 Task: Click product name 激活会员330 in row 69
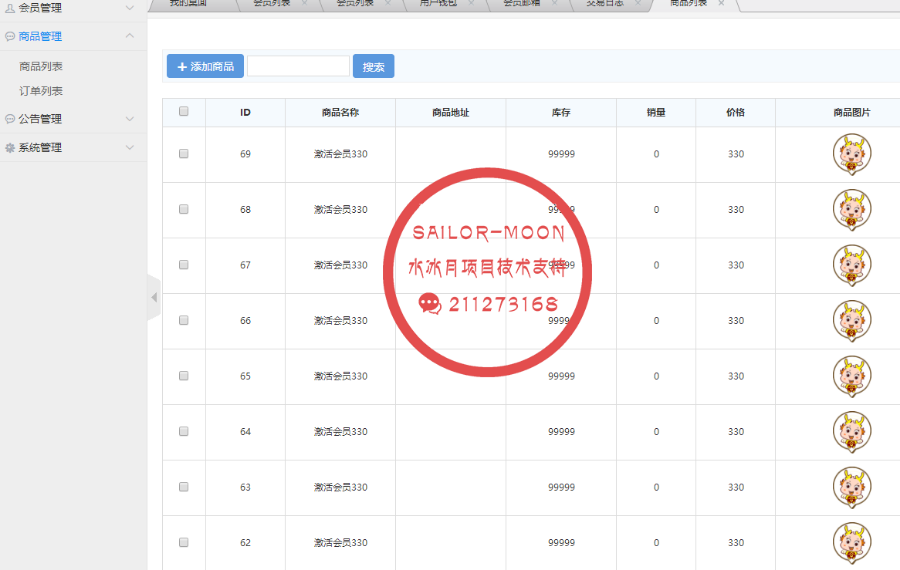tap(340, 154)
